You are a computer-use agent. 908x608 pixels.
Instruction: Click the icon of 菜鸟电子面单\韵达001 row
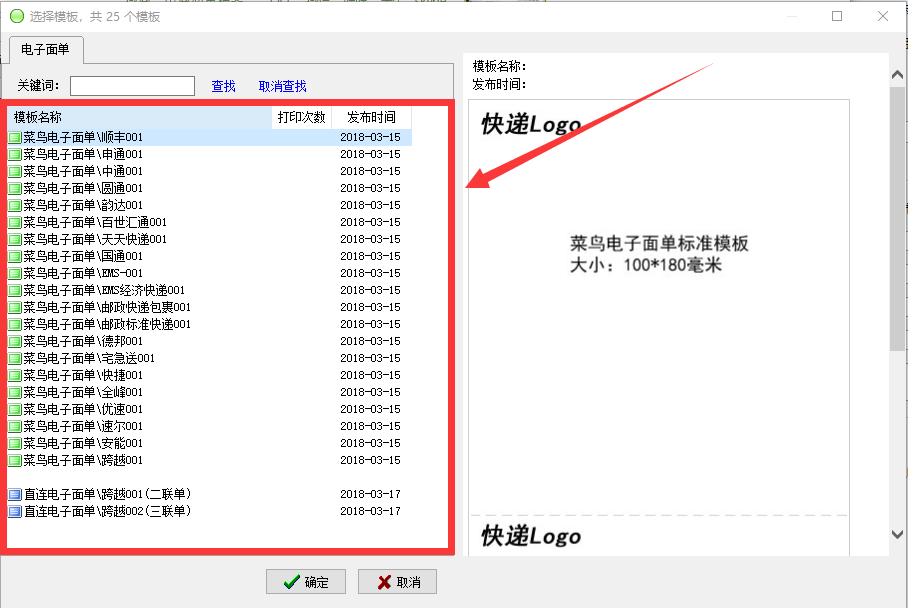15,206
